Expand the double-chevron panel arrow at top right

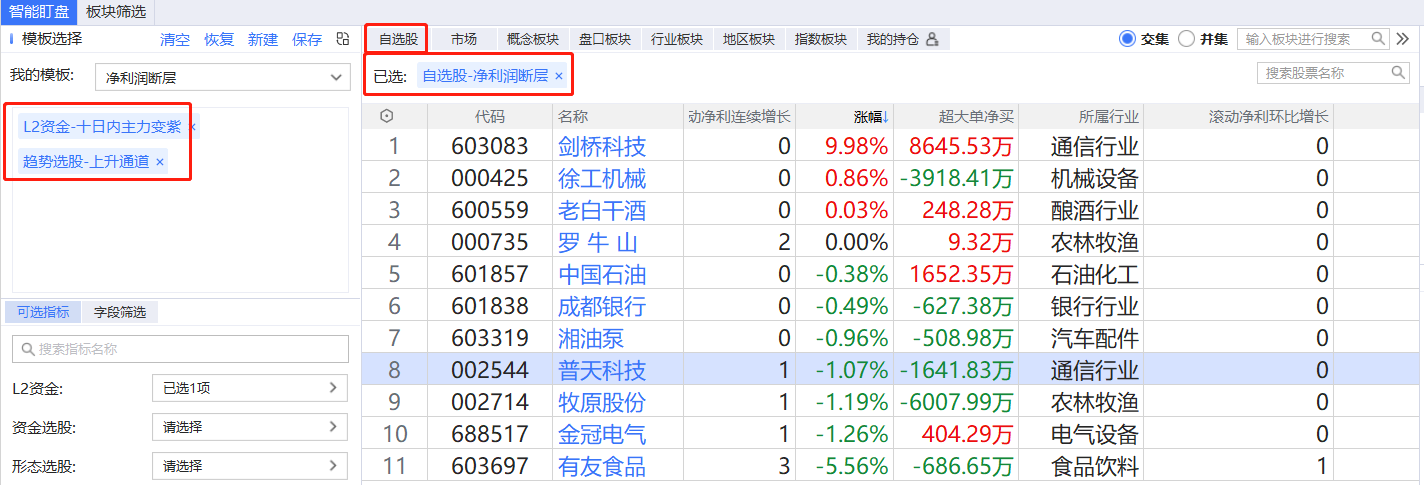pyautogui.click(x=1404, y=39)
